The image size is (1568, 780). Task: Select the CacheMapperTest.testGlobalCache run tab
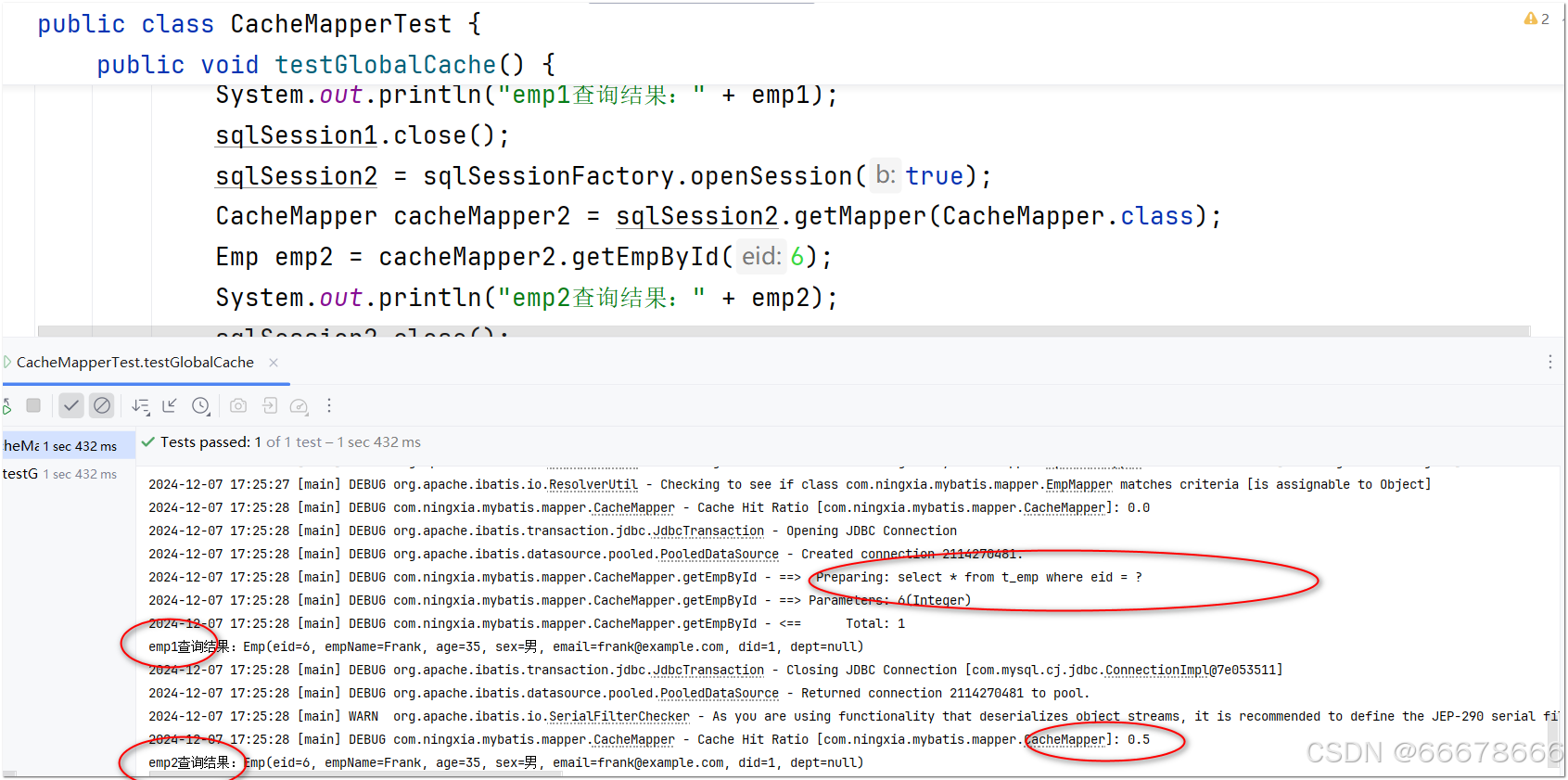click(x=135, y=363)
